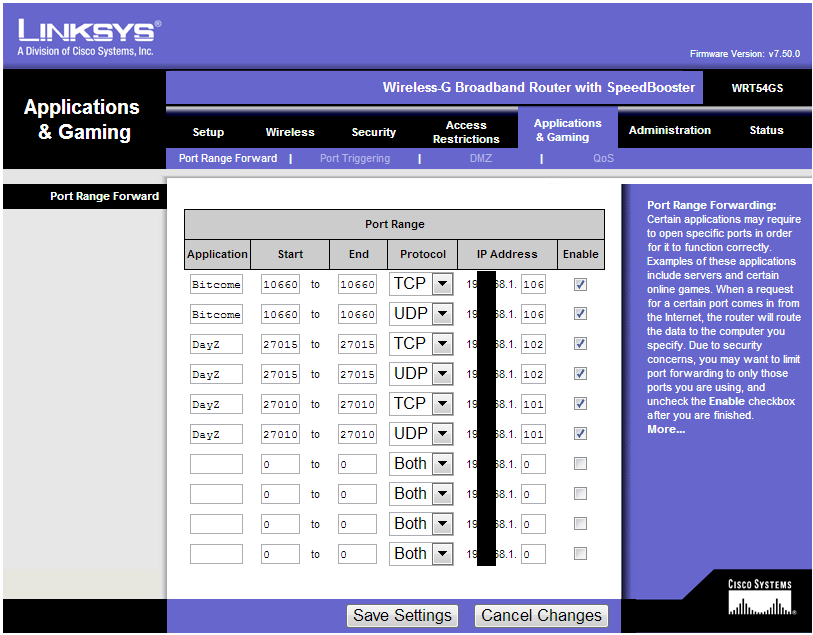
Task: Click the Cisco Systems logo
Action: point(760,597)
